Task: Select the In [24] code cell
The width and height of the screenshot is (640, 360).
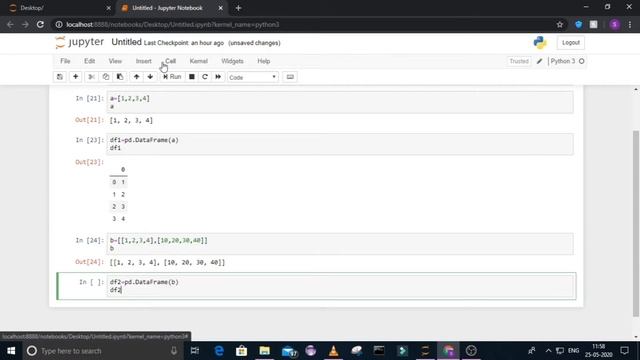Action: tap(340, 244)
